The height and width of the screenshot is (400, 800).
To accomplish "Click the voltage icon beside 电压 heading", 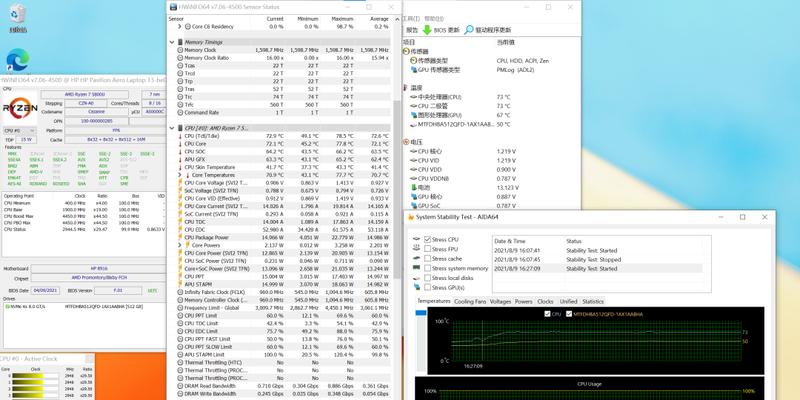I will [x=406, y=142].
